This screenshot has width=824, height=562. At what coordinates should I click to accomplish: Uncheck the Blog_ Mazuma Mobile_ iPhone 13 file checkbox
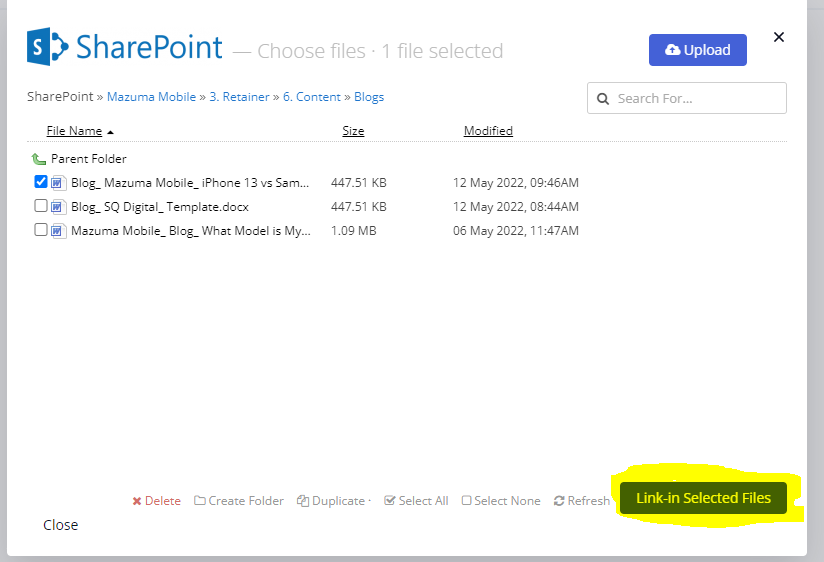tap(40, 181)
